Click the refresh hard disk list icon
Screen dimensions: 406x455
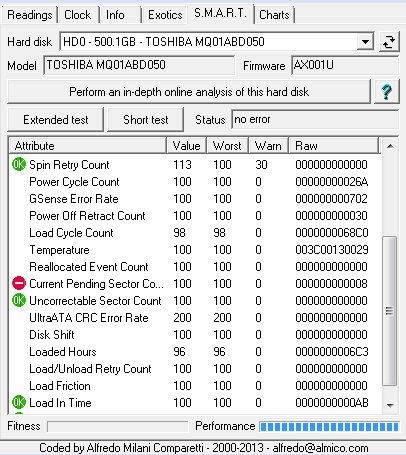(x=389, y=42)
